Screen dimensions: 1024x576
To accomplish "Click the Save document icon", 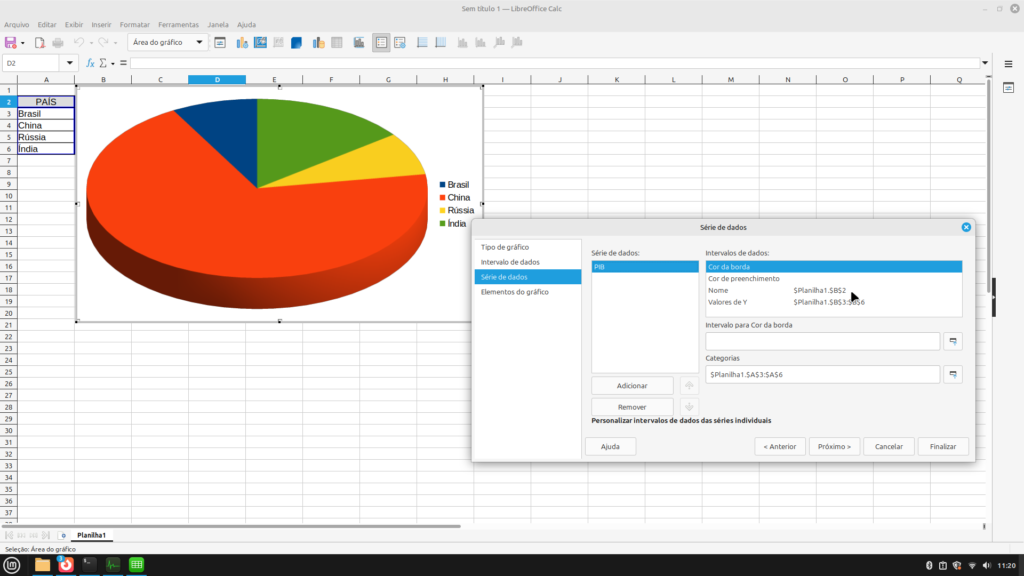I will 11,43.
